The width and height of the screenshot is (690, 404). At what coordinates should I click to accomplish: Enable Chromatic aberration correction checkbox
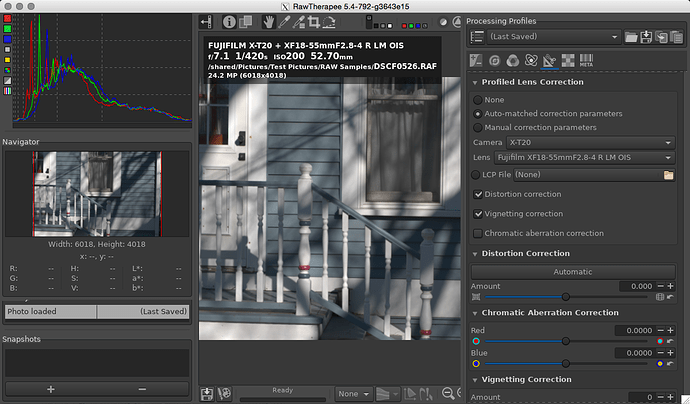pyautogui.click(x=478, y=233)
